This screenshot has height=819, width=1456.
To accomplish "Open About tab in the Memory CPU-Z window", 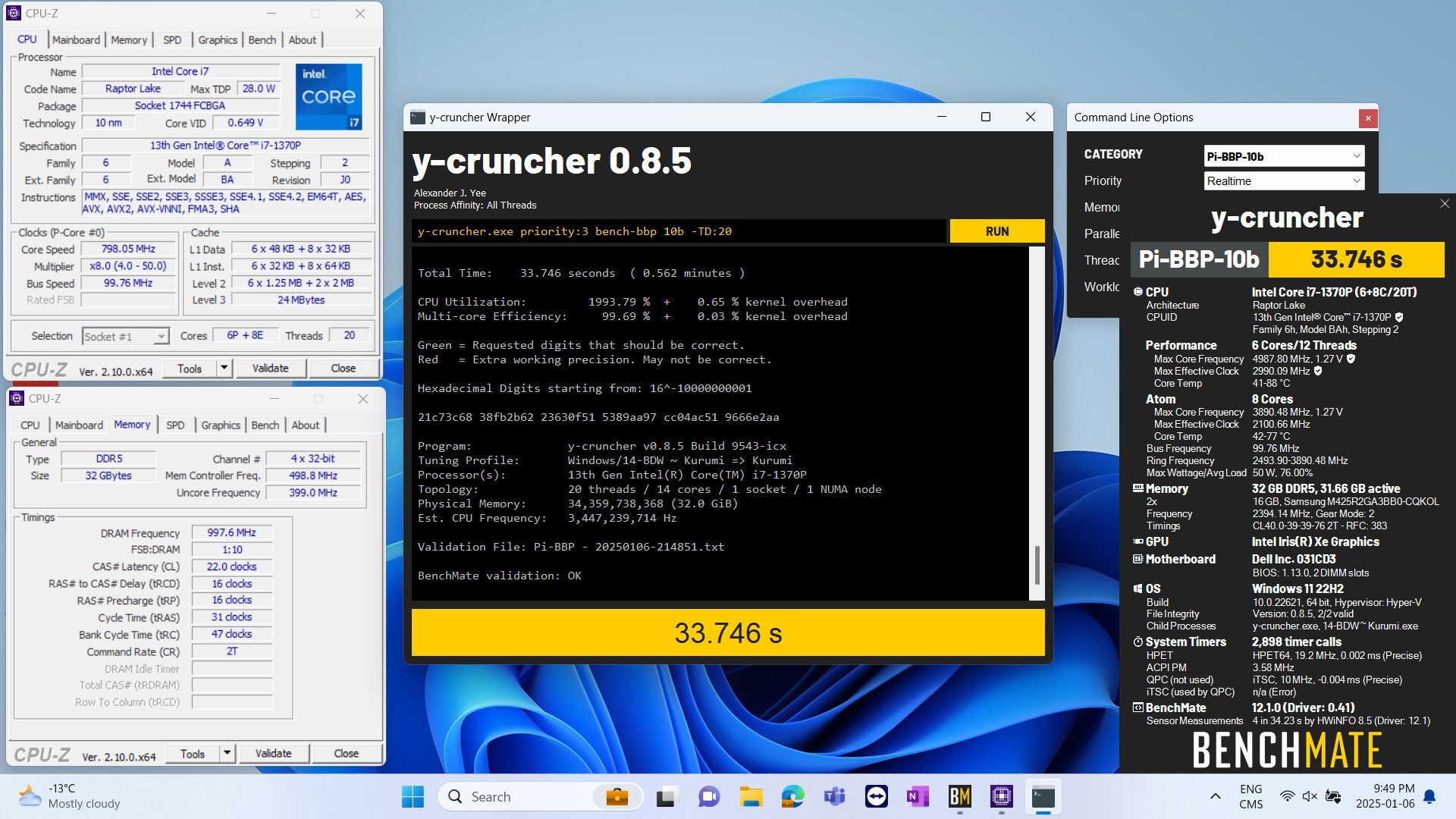I will (306, 425).
